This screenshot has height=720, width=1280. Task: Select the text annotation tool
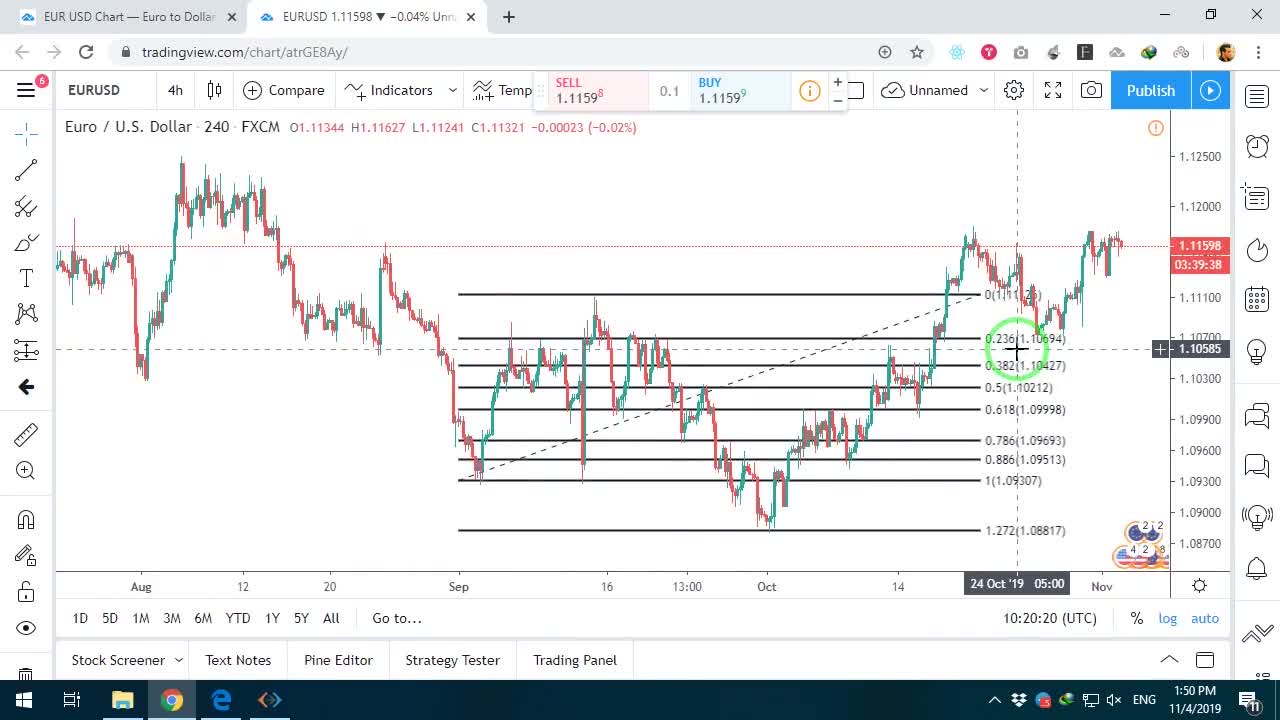[x=26, y=278]
